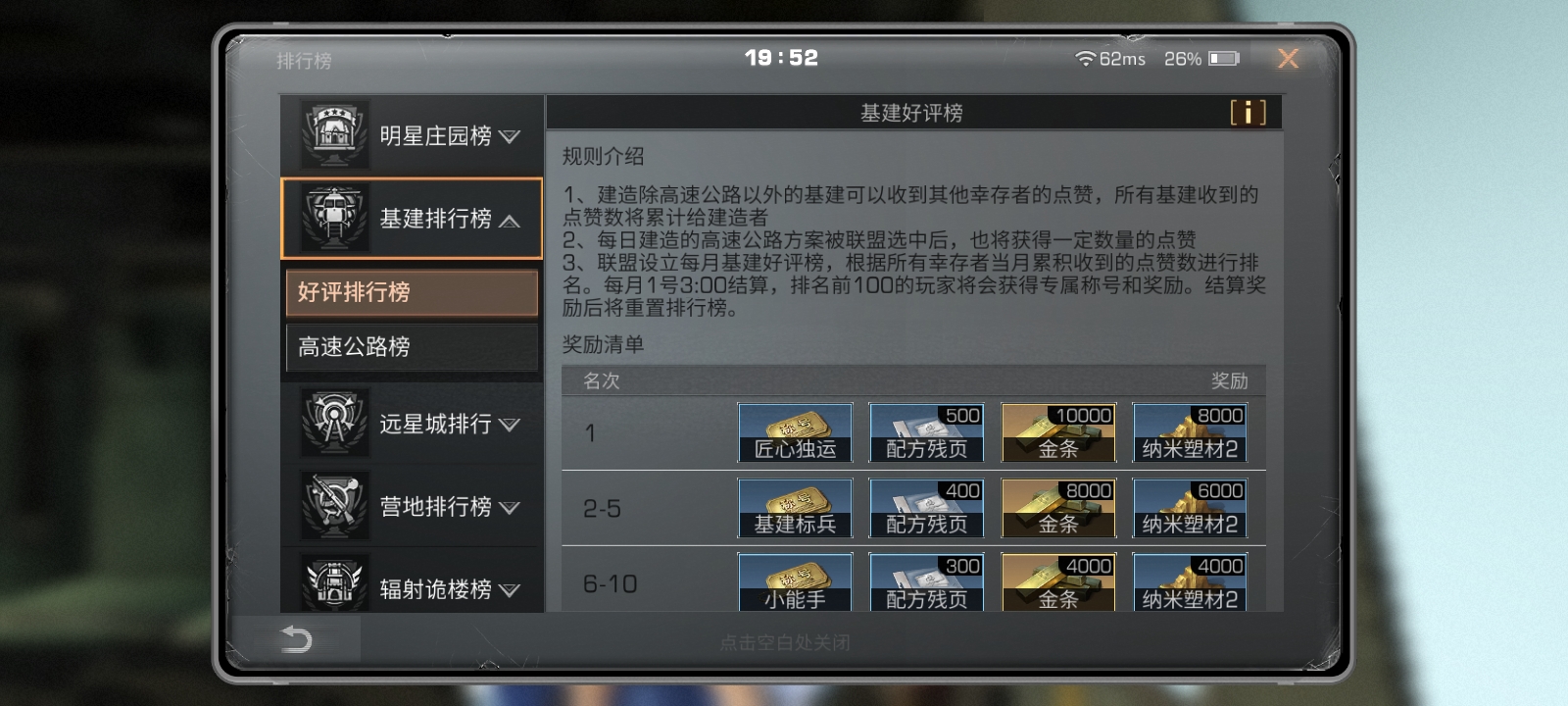Click the 点击空白处关闭 dismiss text
The image size is (1568, 706).
pyautogui.click(x=785, y=642)
